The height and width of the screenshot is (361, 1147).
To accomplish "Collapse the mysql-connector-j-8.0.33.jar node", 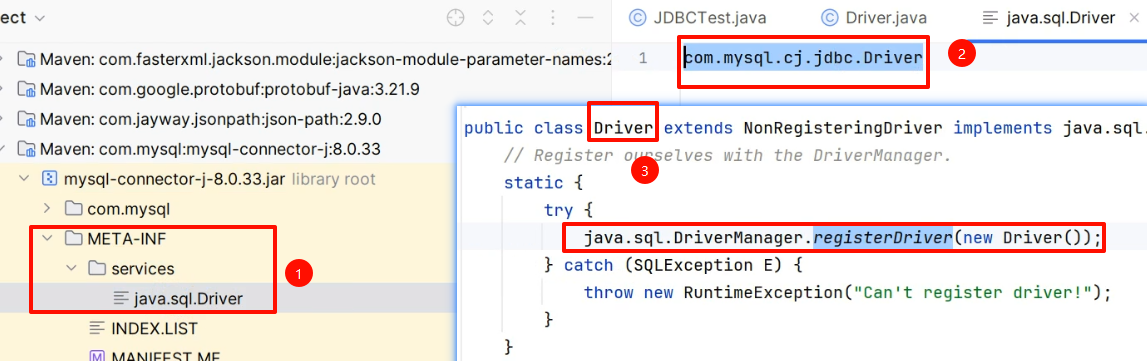I will pos(24,179).
